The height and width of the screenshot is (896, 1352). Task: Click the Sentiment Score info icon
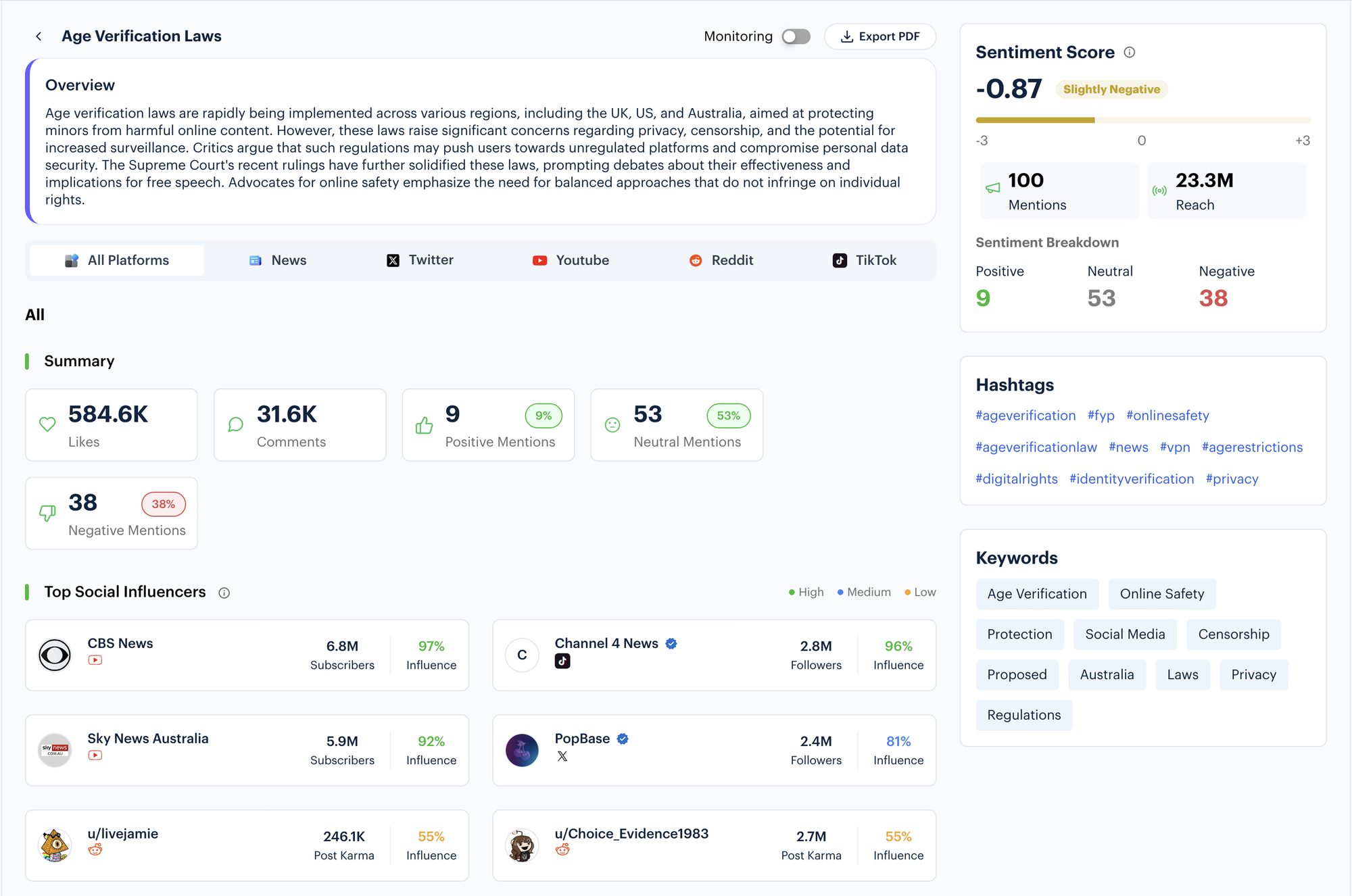pos(1130,53)
